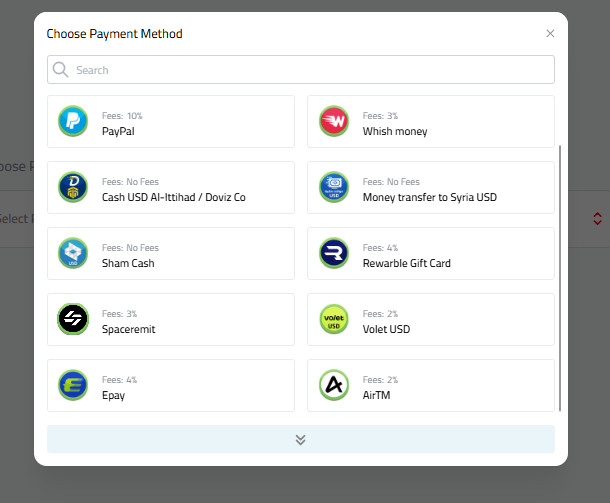610x503 pixels.
Task: Click PayPal's 'Fees: 10%' text
Action: click(122, 116)
